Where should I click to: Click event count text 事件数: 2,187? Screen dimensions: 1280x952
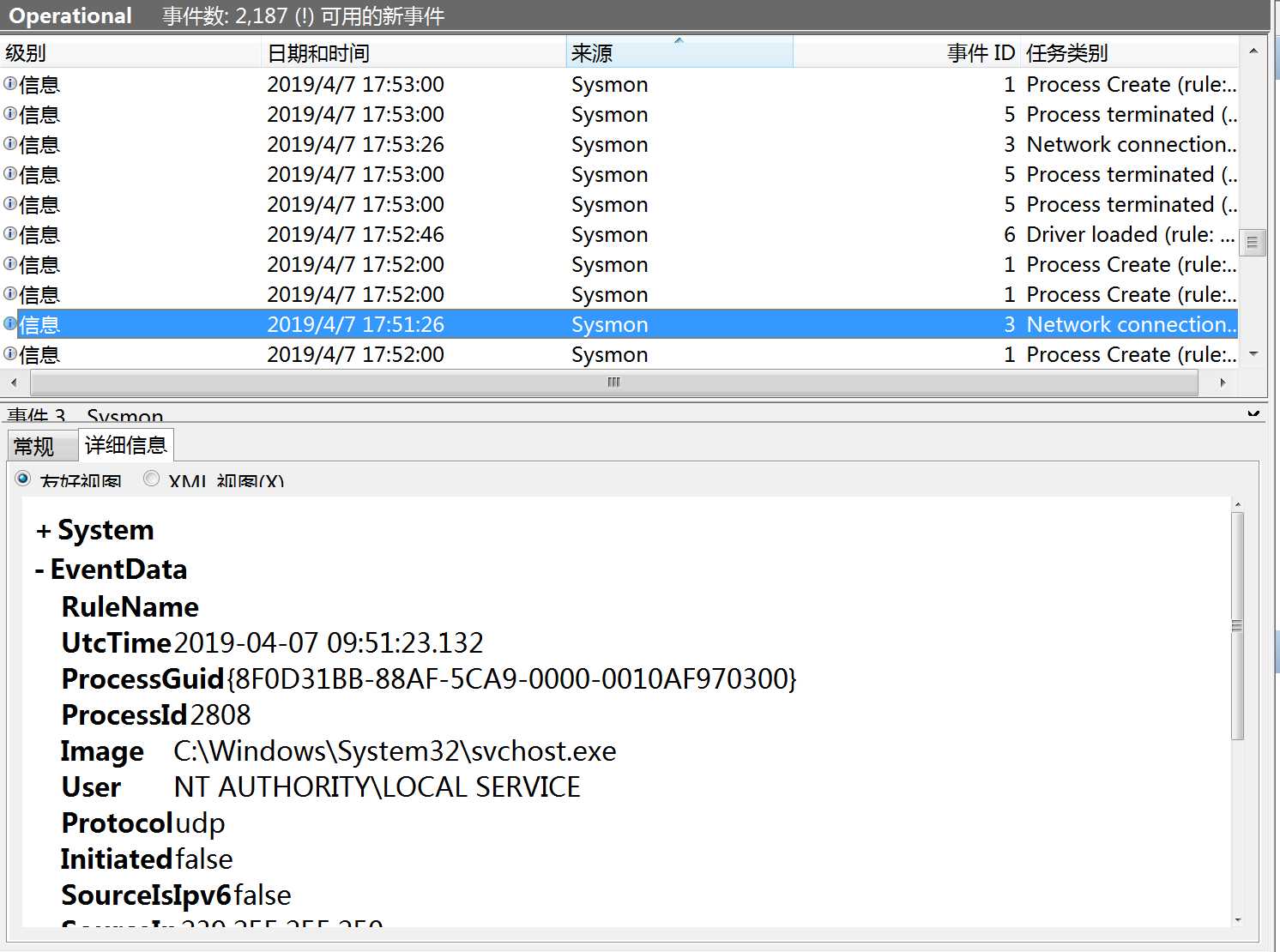(x=226, y=16)
